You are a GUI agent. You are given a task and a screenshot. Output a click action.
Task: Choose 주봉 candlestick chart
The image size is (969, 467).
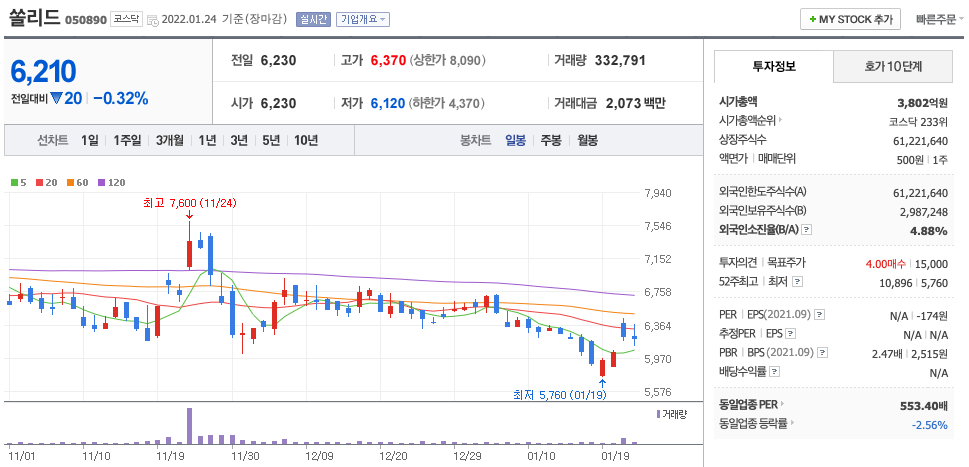(x=551, y=140)
